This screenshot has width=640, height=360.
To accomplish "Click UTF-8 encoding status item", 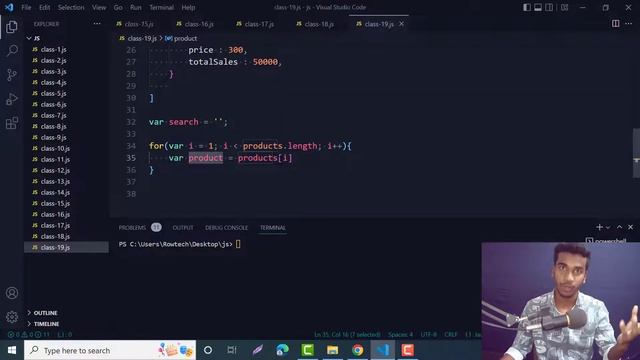I will pos(429,334).
